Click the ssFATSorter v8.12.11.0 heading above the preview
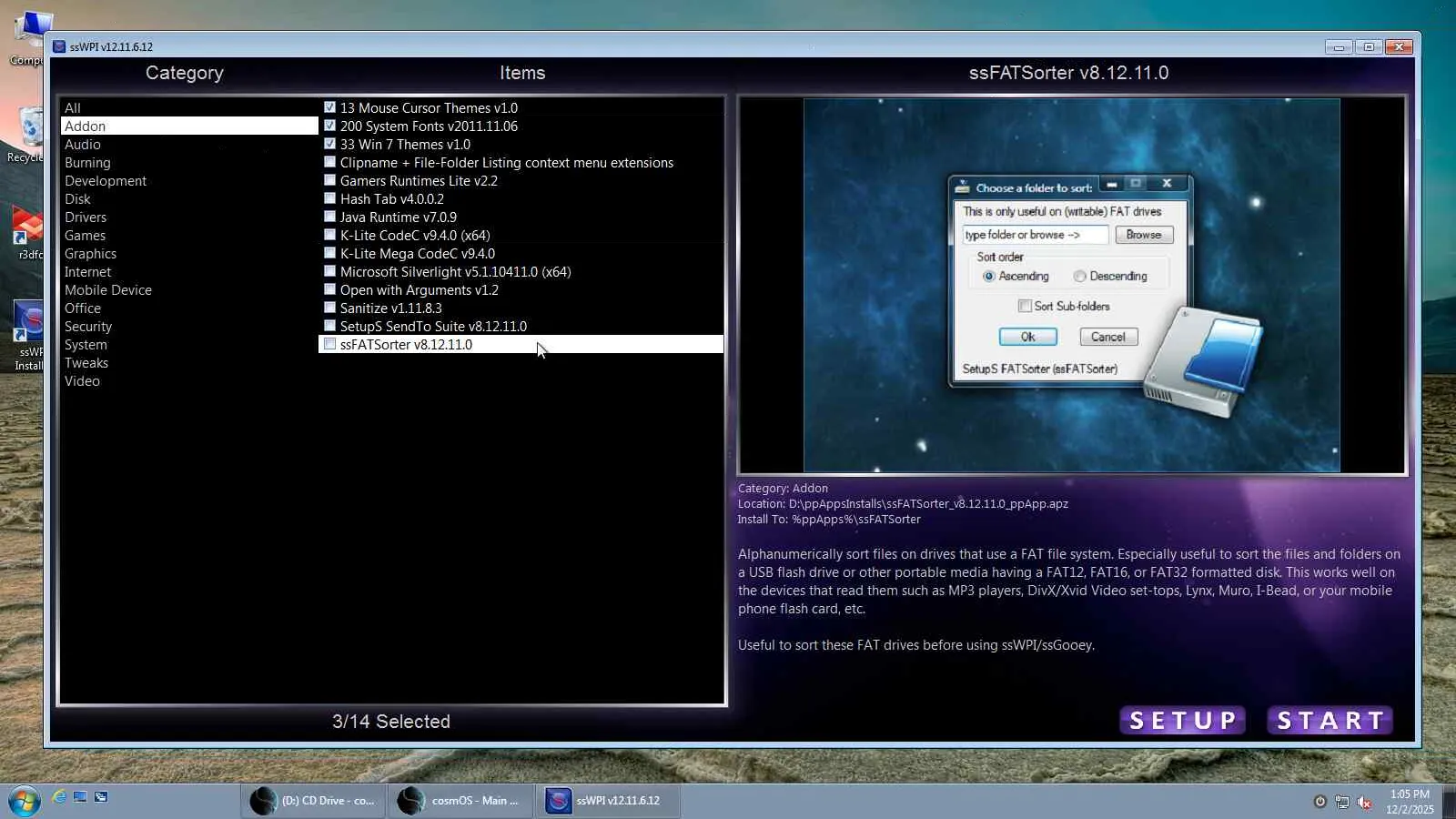Screen dimensions: 1456x819 pyautogui.click(x=1068, y=73)
